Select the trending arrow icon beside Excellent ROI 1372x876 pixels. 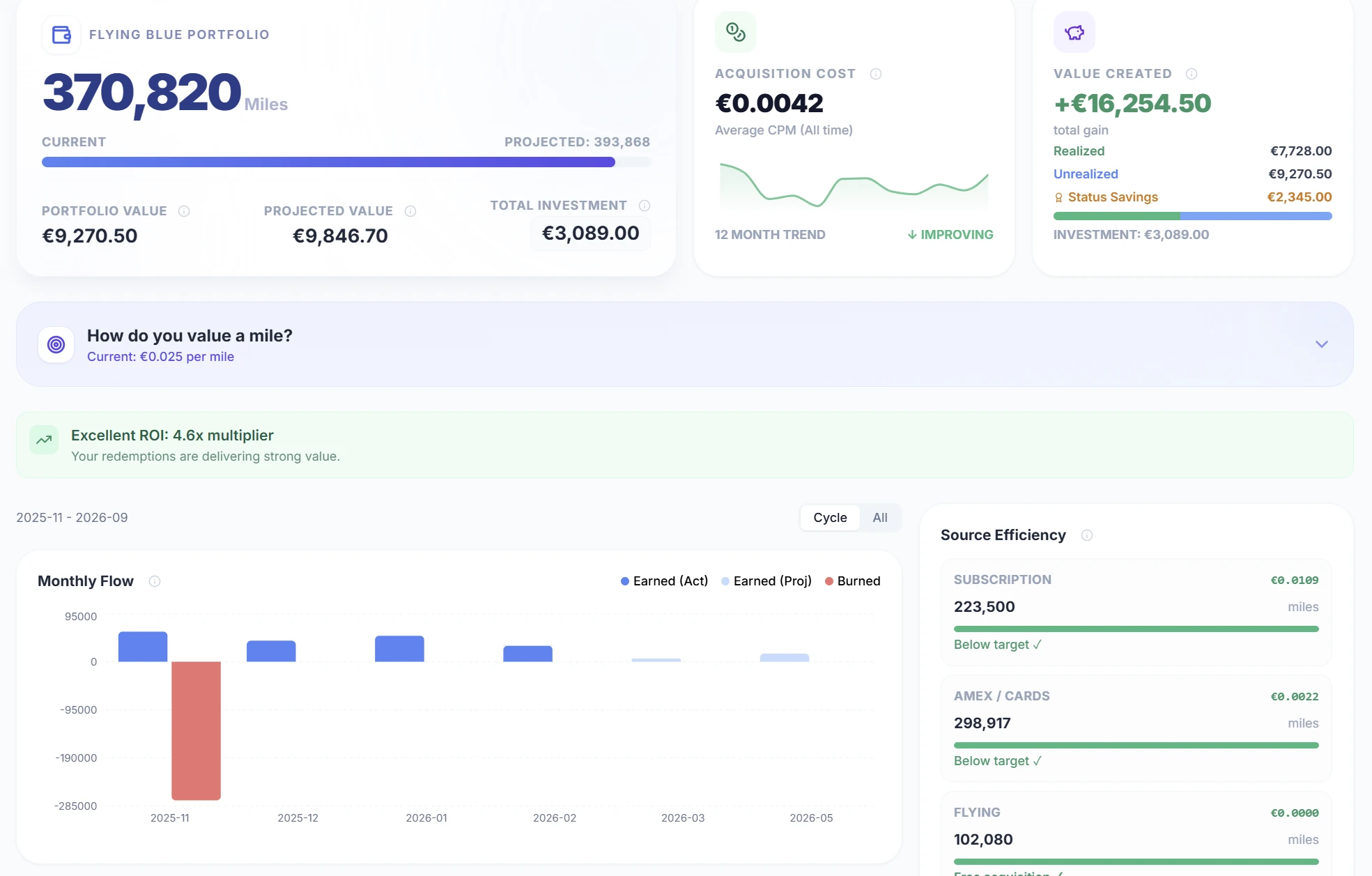[x=43, y=440]
